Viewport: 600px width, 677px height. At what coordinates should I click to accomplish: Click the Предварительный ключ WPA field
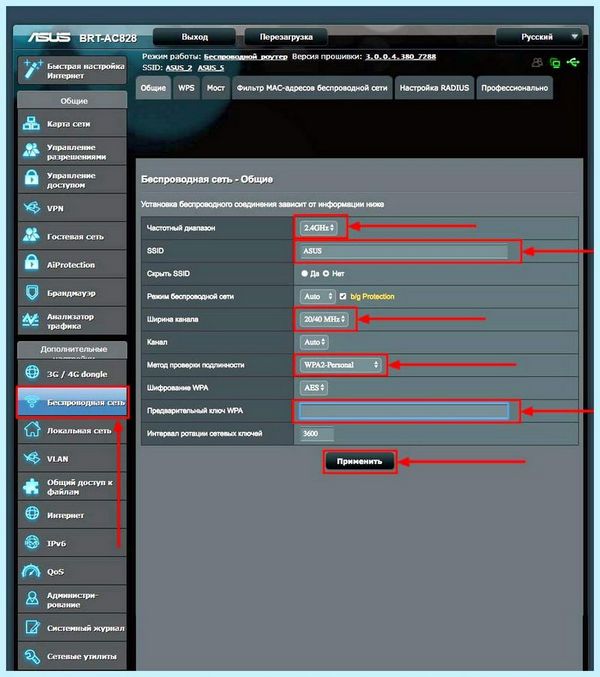[x=404, y=411]
